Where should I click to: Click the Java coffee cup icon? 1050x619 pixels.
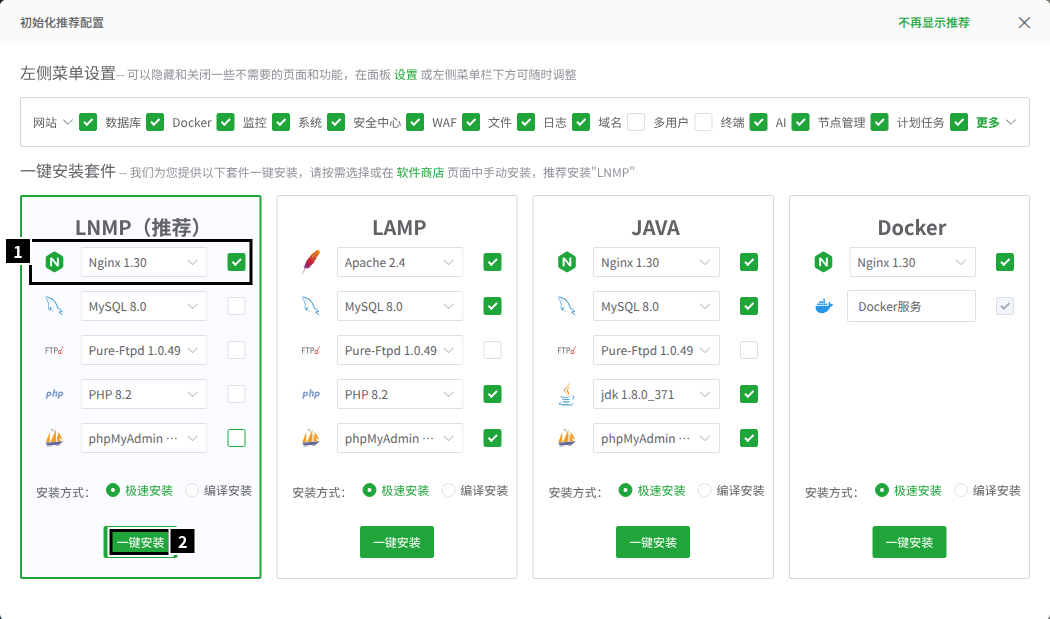pos(567,395)
